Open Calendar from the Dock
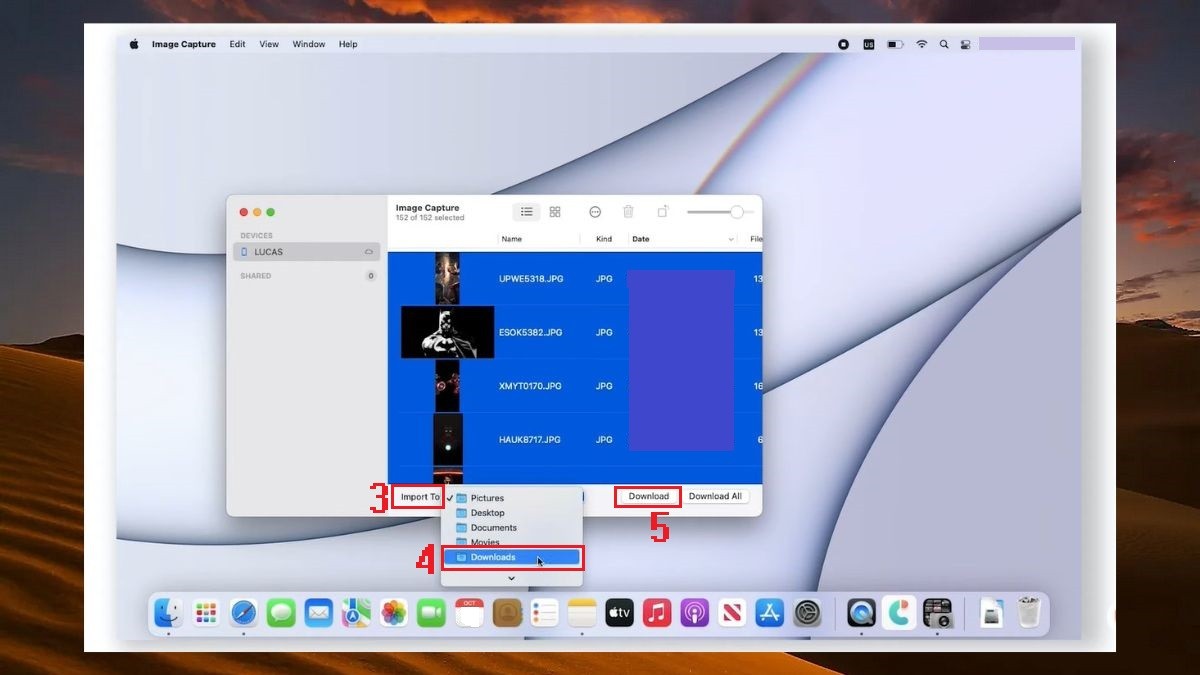 point(469,612)
